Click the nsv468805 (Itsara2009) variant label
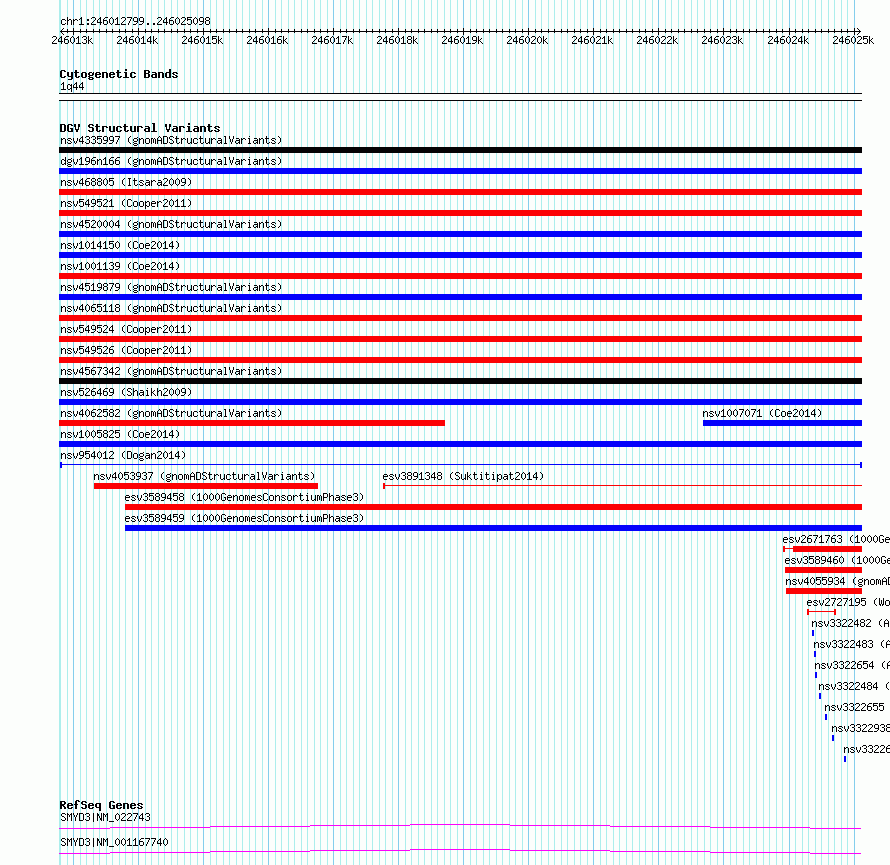 [126, 182]
